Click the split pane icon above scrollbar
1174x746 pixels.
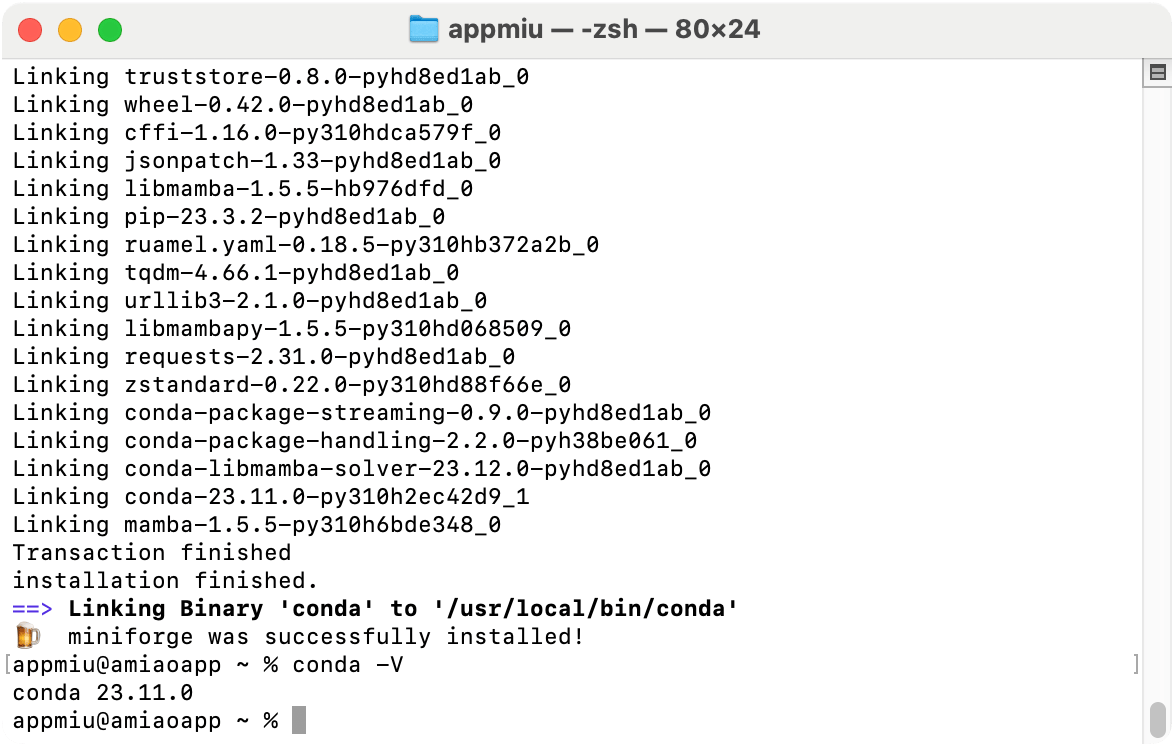point(1157,72)
